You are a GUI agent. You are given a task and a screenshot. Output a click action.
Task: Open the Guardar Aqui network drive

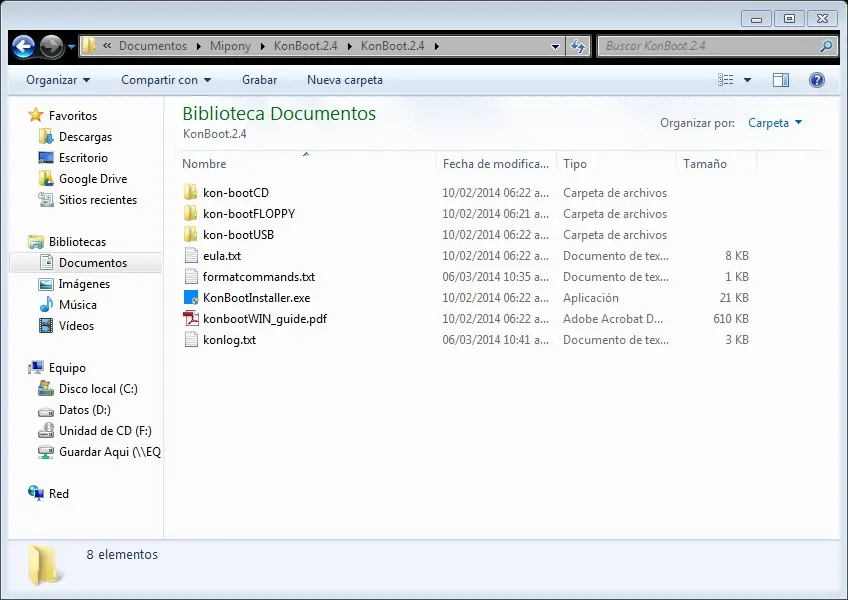point(110,452)
